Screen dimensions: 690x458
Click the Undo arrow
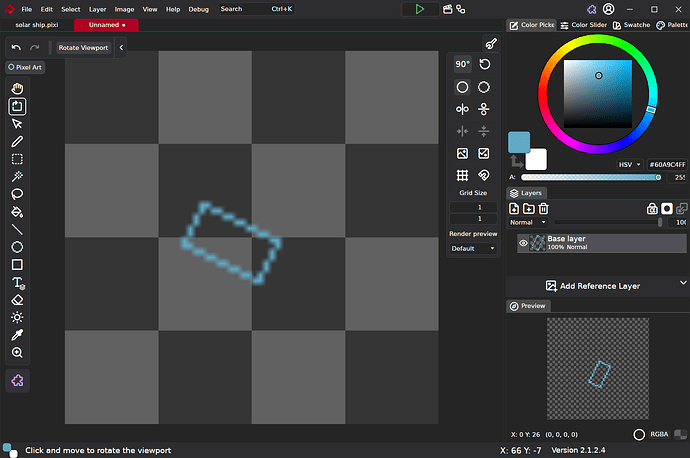(16, 48)
